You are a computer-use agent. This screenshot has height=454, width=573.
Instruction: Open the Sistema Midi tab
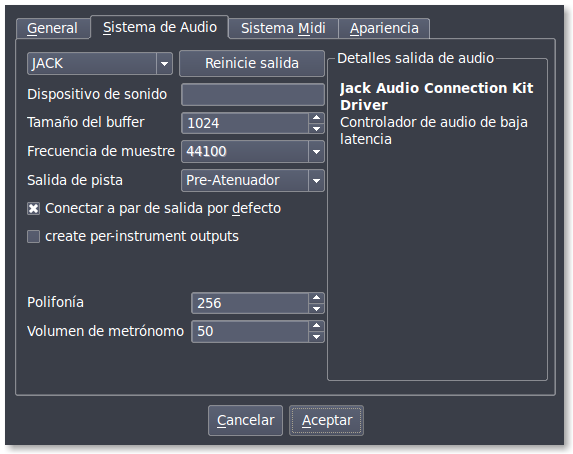coord(283,29)
